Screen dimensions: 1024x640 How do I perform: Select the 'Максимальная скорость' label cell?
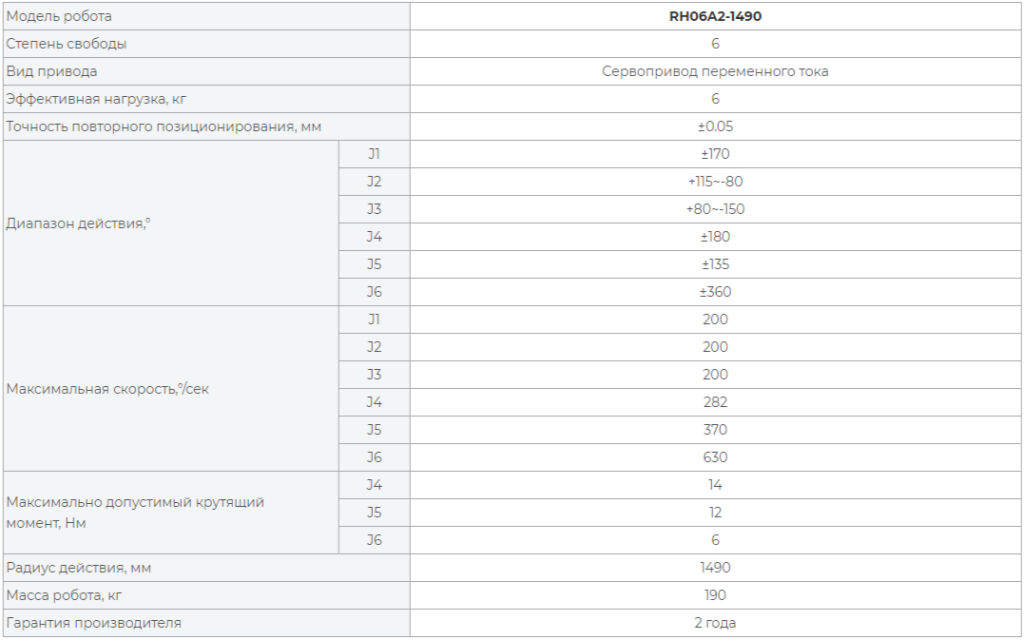tap(171, 389)
